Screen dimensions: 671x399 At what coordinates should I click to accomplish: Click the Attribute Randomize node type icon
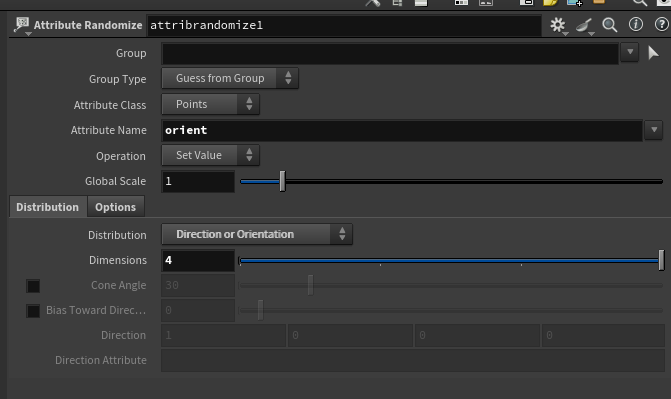tap(21, 25)
